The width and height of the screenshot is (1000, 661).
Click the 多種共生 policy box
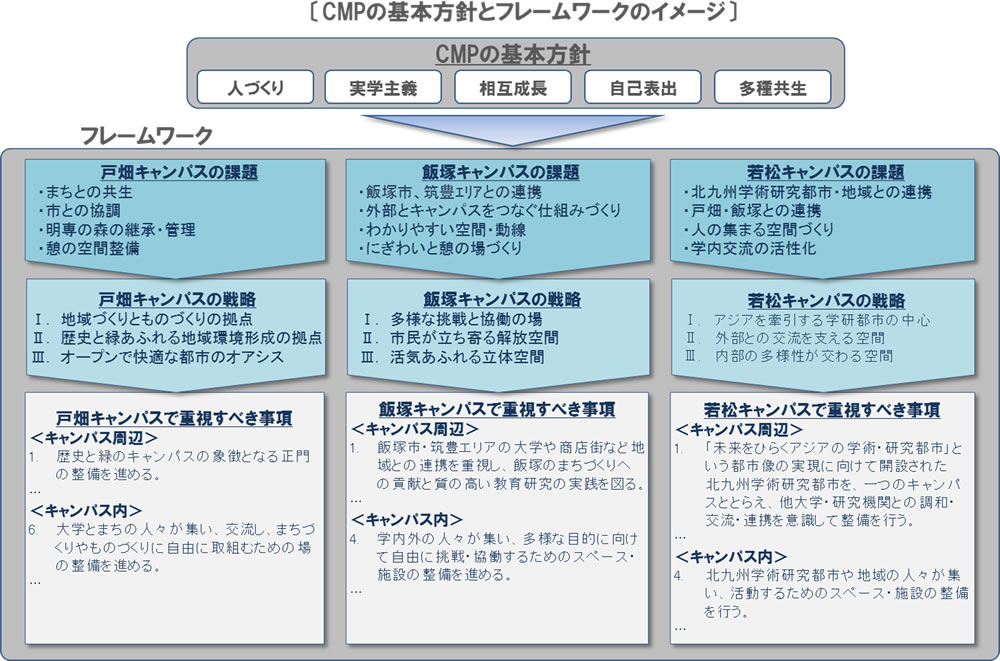tap(772, 88)
